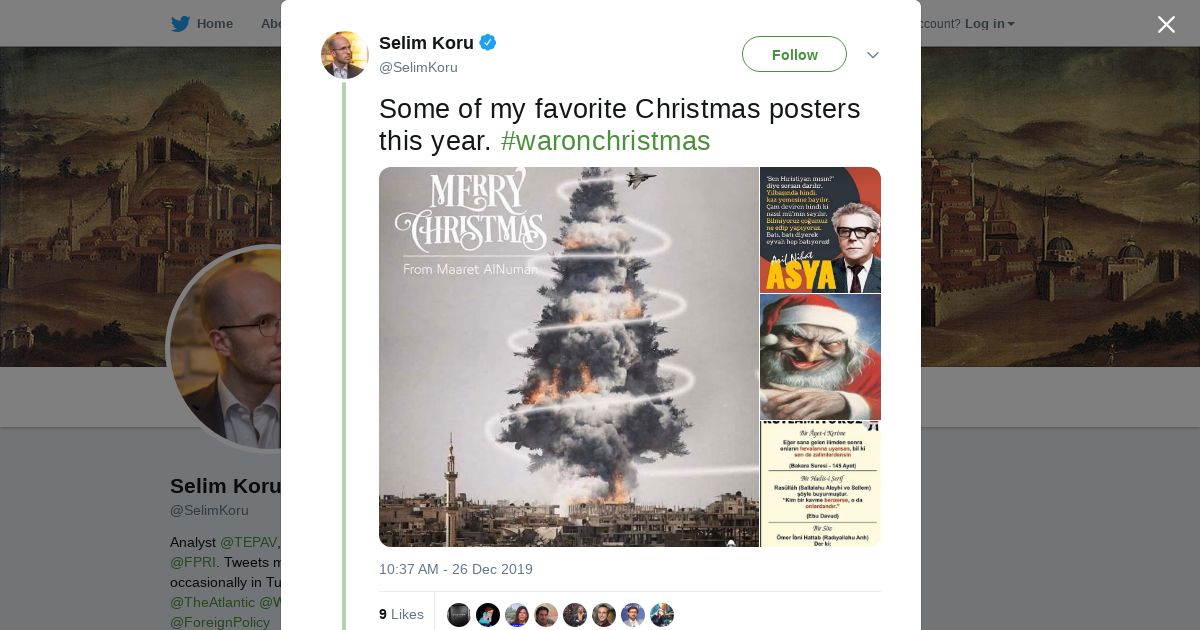Viewport: 1200px width, 630px height.
Task: Expand the tweet options chevron
Action: pyautogui.click(x=872, y=55)
